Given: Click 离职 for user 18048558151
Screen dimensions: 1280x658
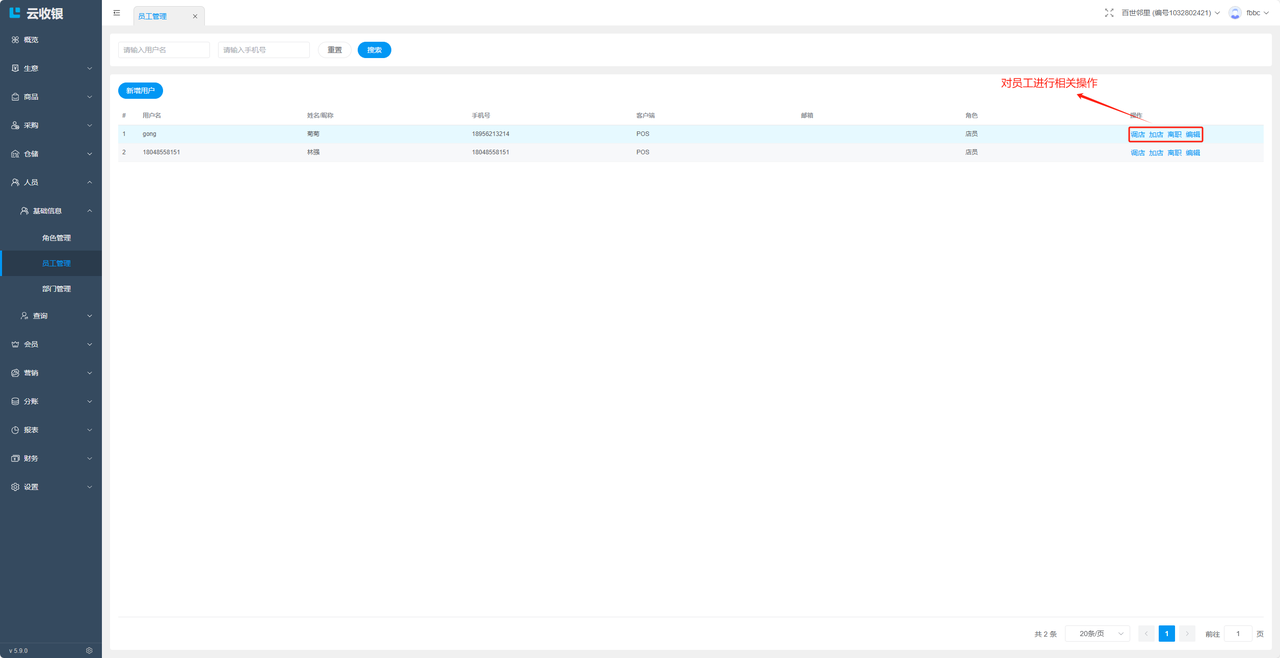Looking at the screenshot, I should click(1174, 153).
